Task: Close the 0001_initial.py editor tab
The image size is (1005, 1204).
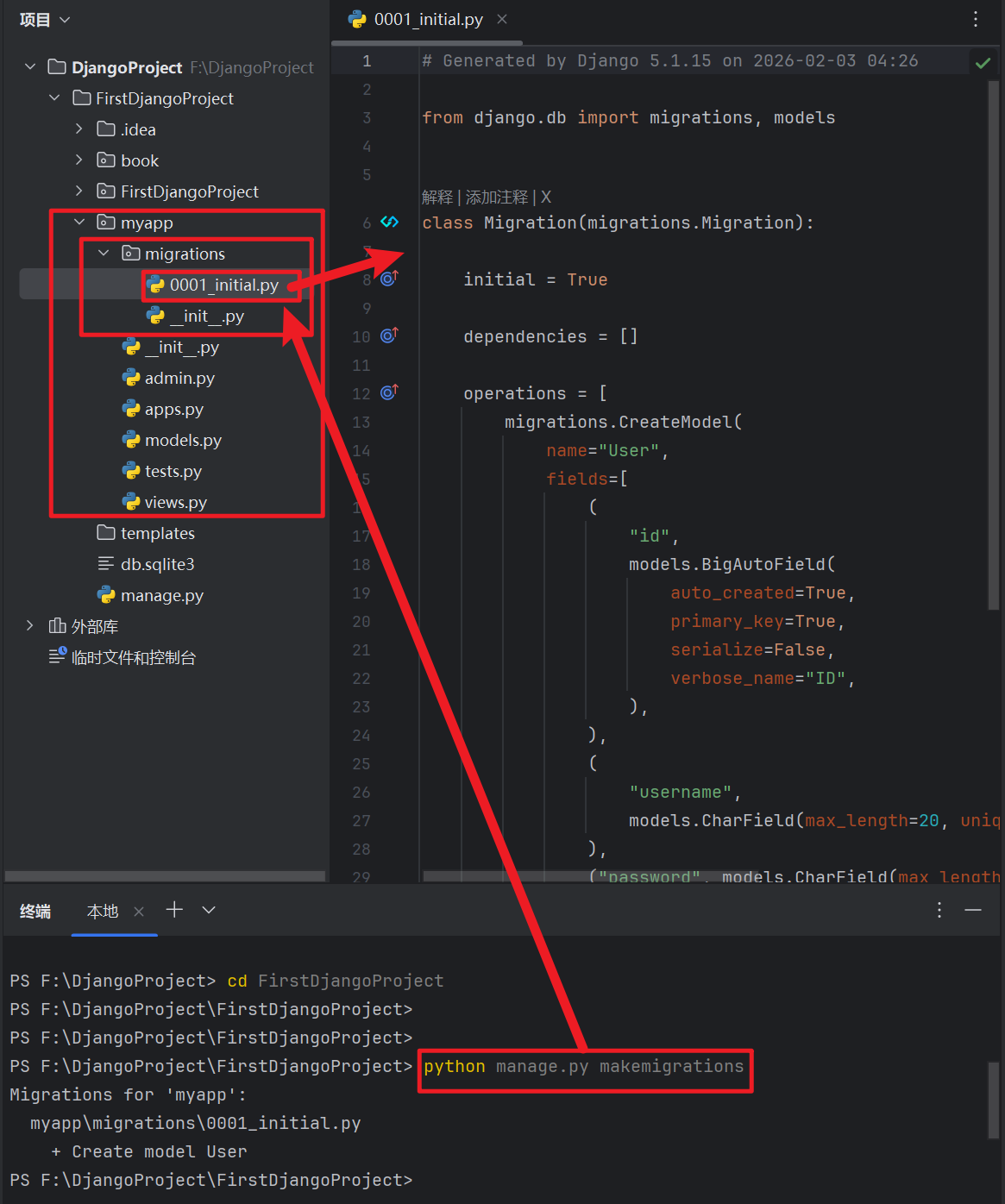Action: 502,19
